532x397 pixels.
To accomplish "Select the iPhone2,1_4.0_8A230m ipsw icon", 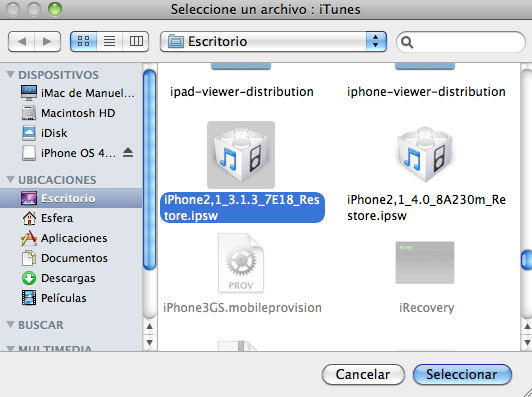I will click(425, 155).
